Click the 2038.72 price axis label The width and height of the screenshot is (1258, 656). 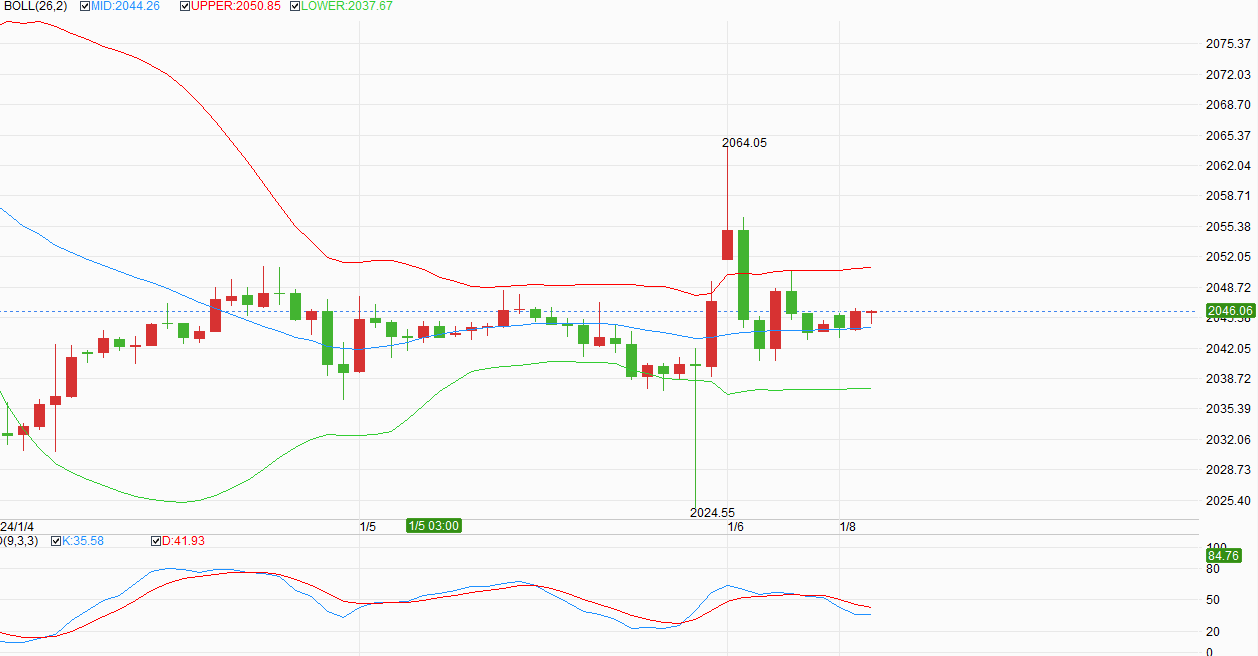click(x=1229, y=379)
